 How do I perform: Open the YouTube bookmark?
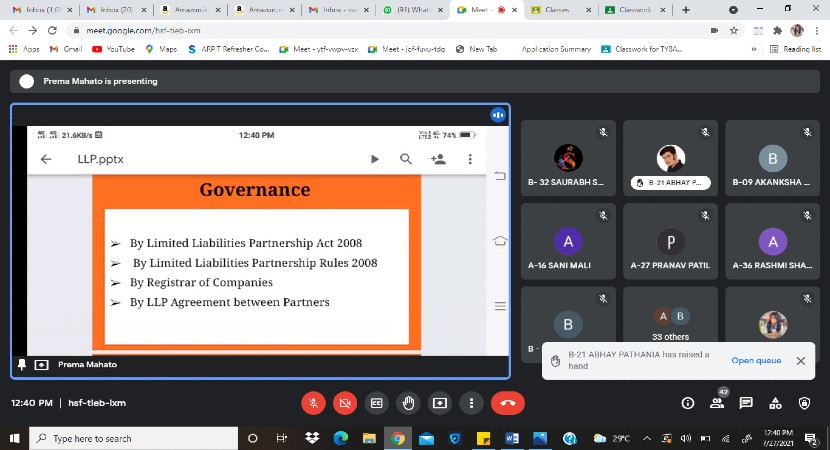pos(114,48)
